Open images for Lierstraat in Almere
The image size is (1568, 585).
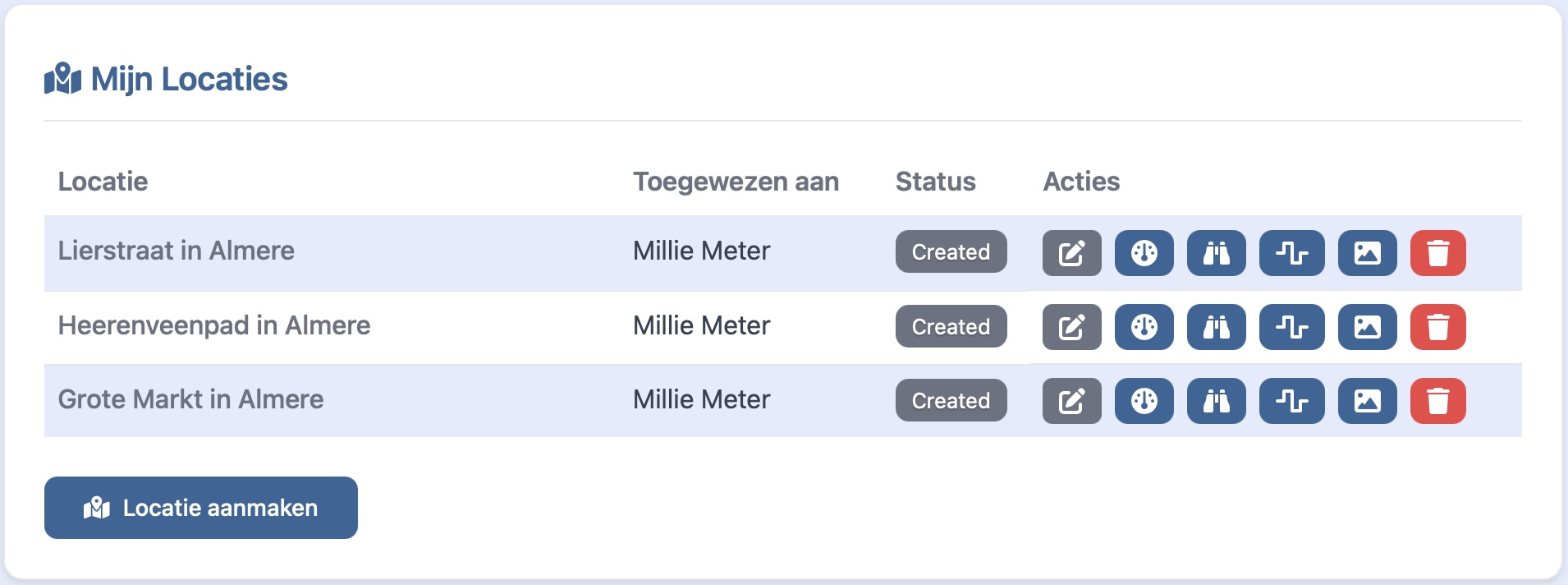pyautogui.click(x=1367, y=254)
